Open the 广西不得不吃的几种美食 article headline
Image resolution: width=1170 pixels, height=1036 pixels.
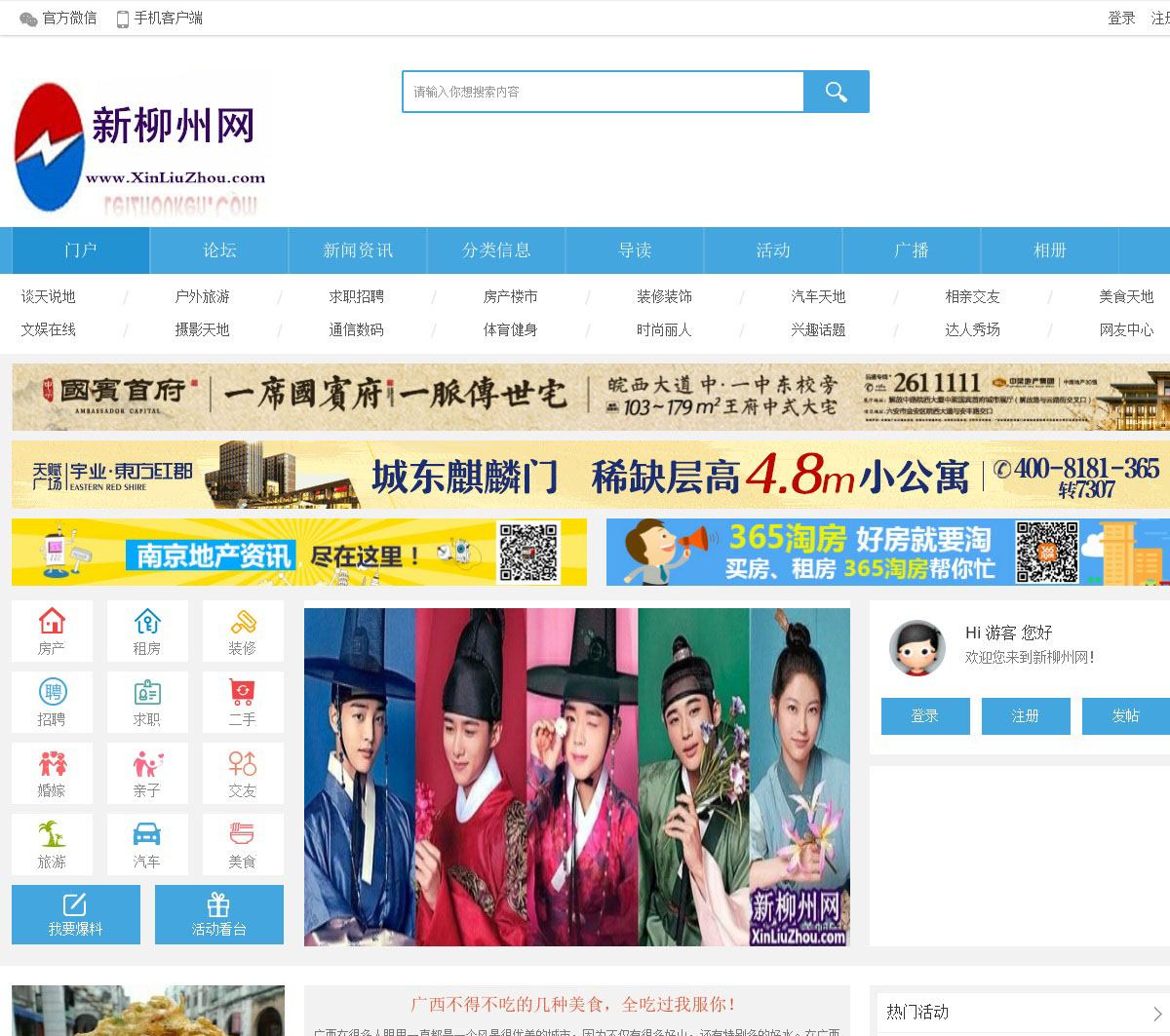point(575,1004)
